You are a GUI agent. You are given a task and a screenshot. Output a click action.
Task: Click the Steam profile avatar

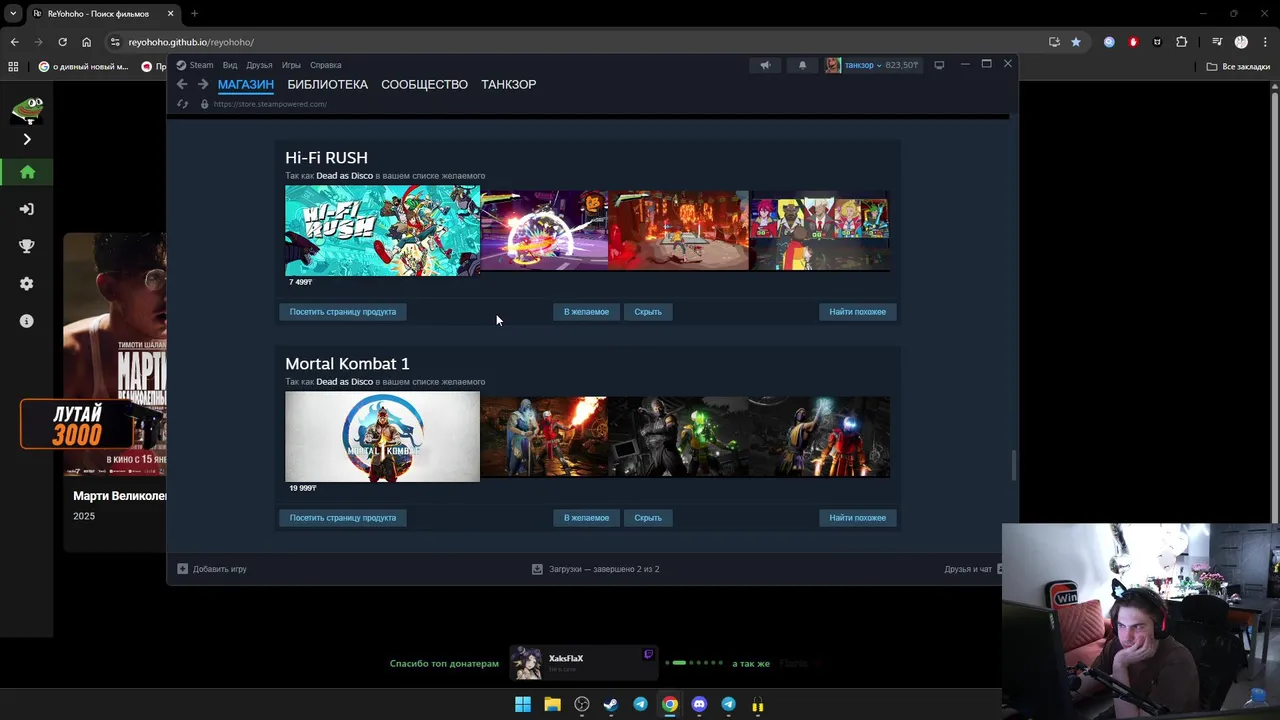[x=833, y=65]
